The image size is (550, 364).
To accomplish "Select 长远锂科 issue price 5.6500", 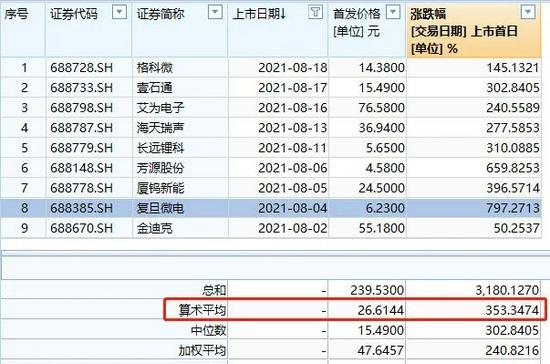I will click(385, 148).
